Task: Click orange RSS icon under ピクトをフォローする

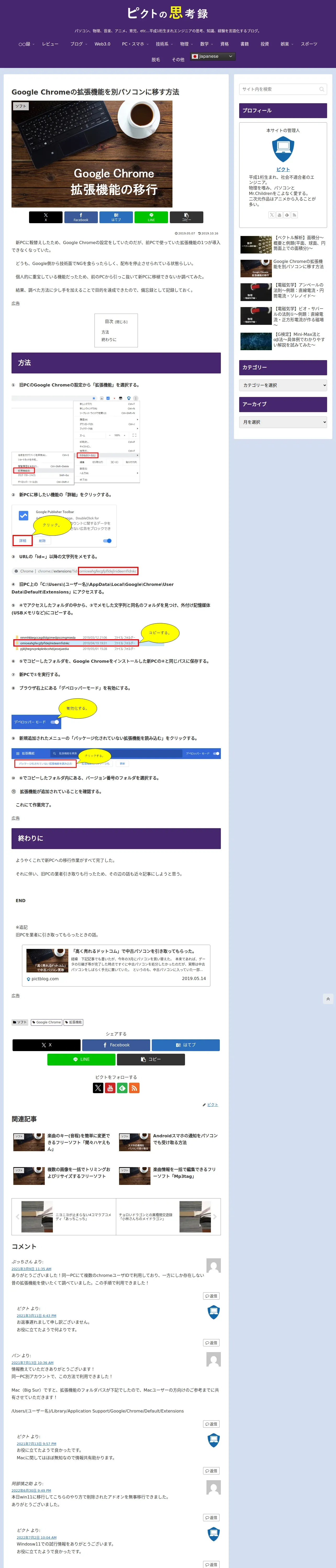Action: [x=134, y=1088]
